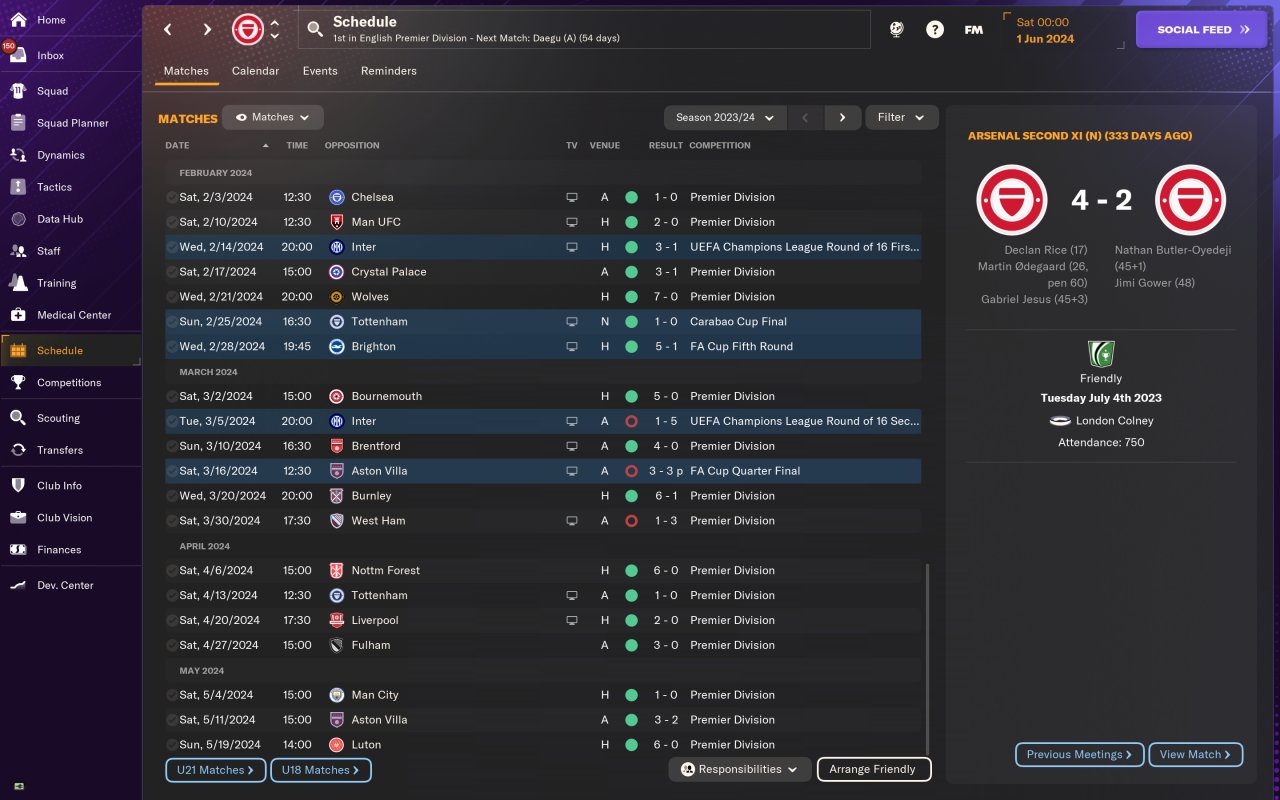Click the Arsenal club badge in the header

point(248,29)
